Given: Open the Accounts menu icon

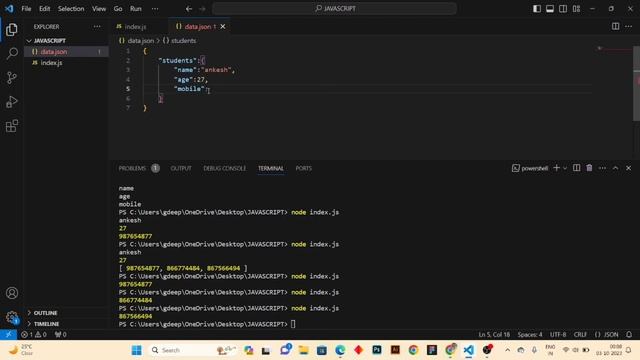Looking at the screenshot, I should [x=12, y=293].
